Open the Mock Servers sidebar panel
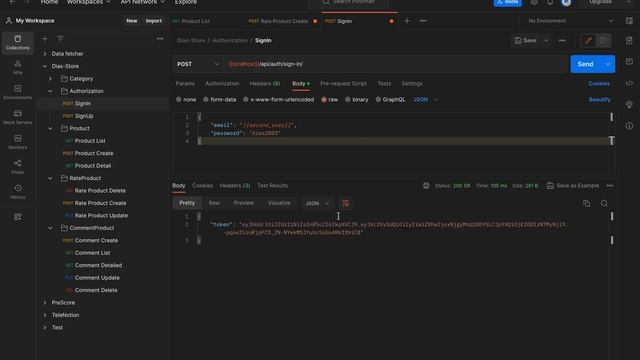The width and height of the screenshot is (640, 360). 18,117
